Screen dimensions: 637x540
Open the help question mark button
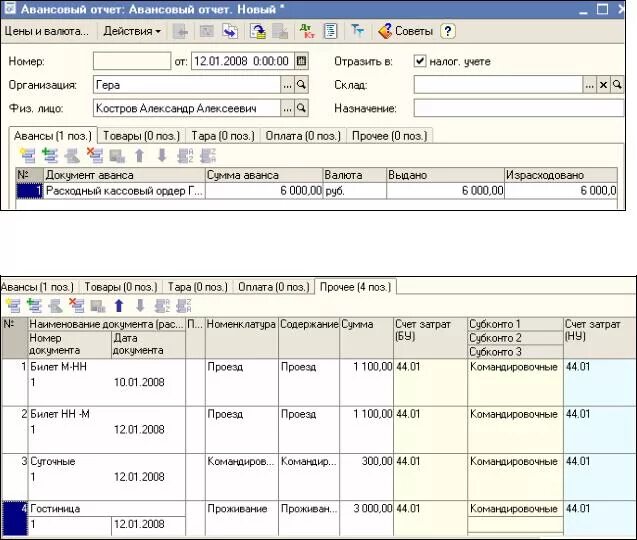pyautogui.click(x=447, y=31)
